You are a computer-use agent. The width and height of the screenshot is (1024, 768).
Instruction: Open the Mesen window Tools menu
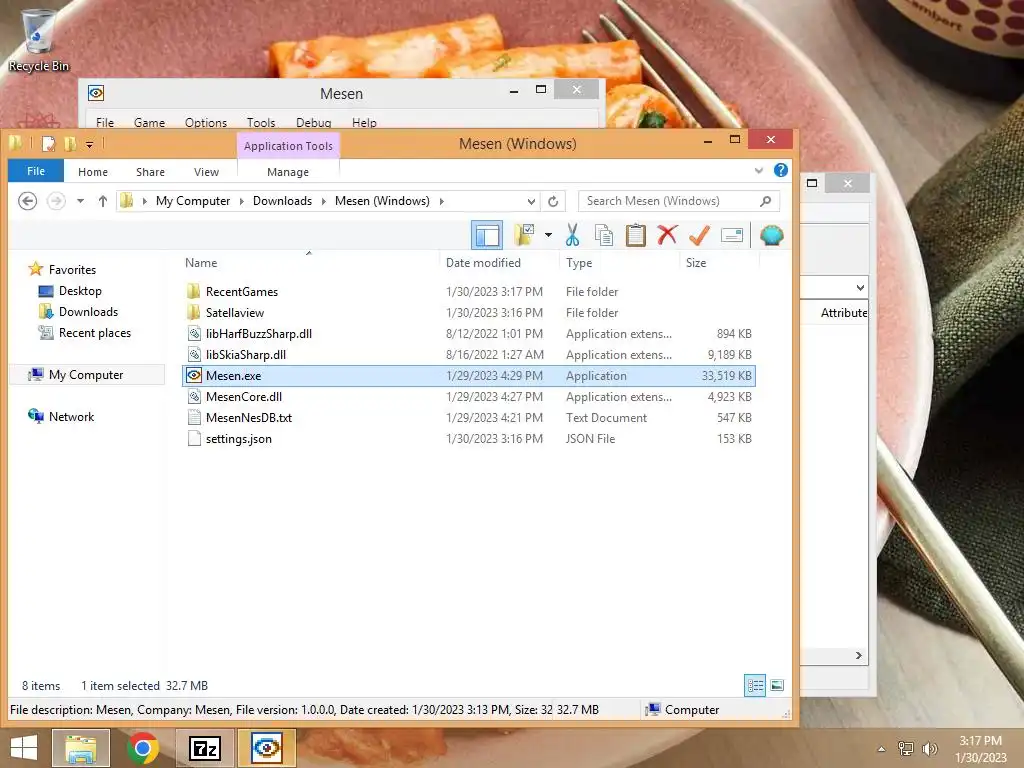(261, 122)
